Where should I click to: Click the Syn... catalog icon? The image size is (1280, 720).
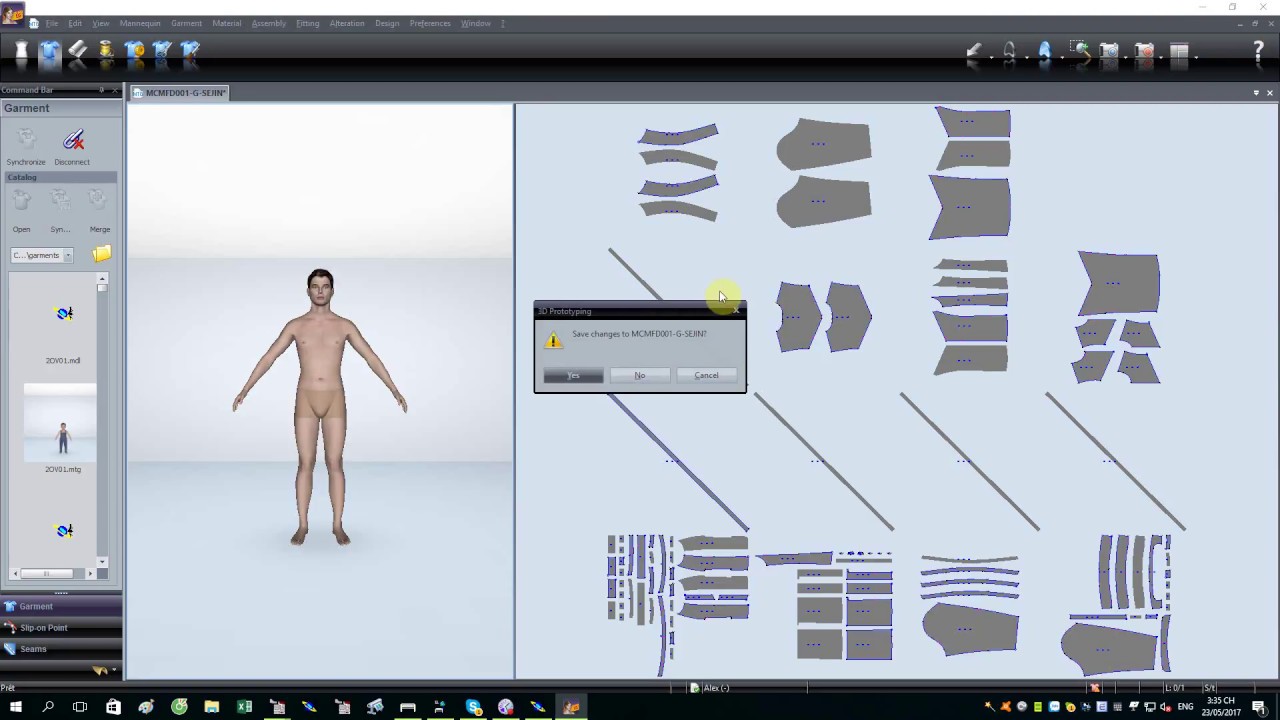60,202
